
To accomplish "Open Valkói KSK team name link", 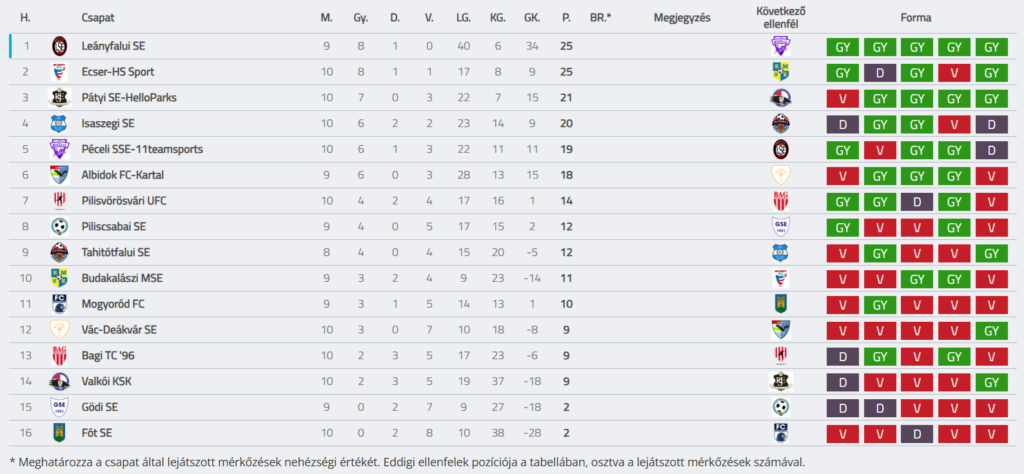I will (x=106, y=381).
